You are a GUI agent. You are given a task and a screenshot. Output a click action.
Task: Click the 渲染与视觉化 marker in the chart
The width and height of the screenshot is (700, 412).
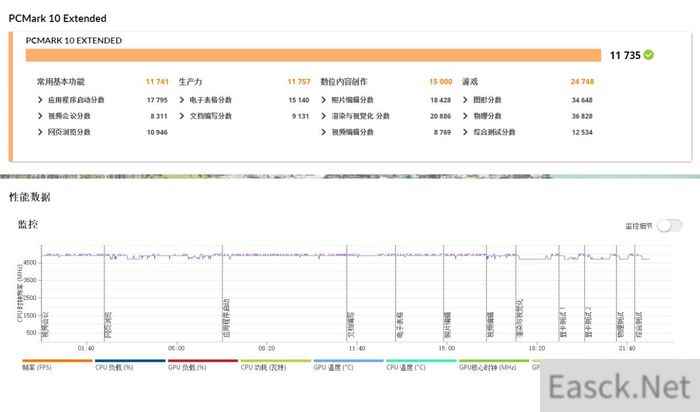520,318
